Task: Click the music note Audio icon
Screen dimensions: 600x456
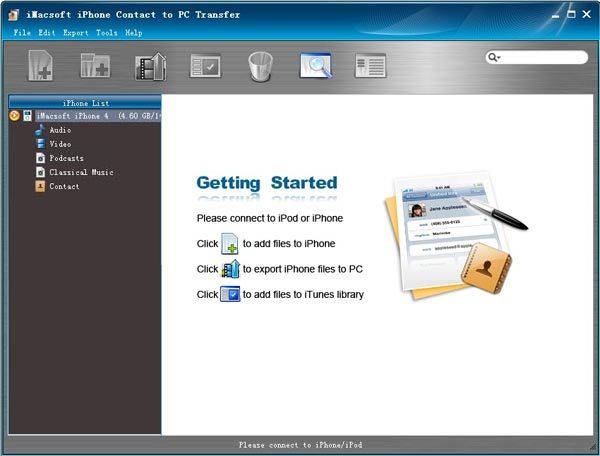Action: [40, 130]
